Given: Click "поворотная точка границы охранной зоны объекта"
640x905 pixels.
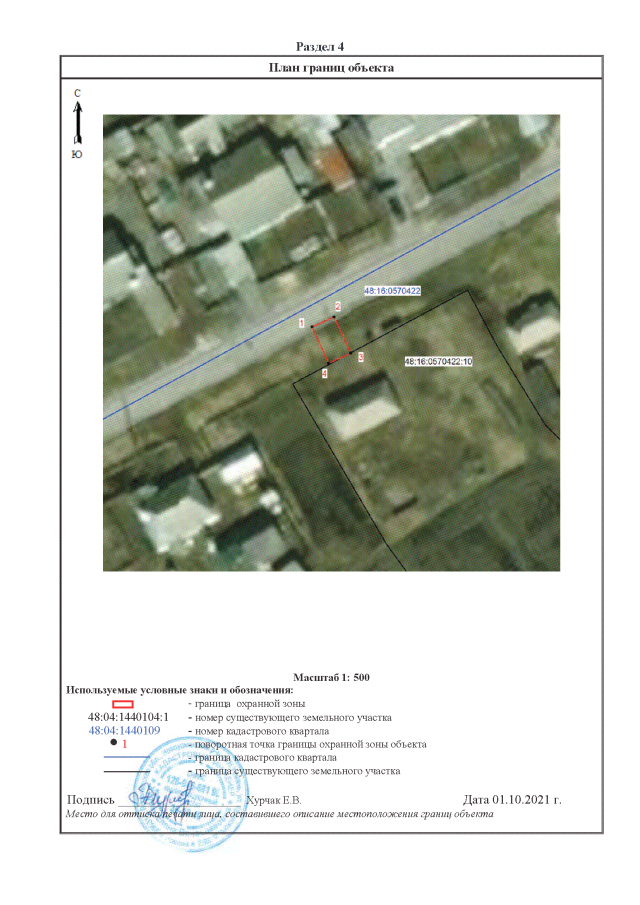Looking at the screenshot, I should [x=310, y=744].
